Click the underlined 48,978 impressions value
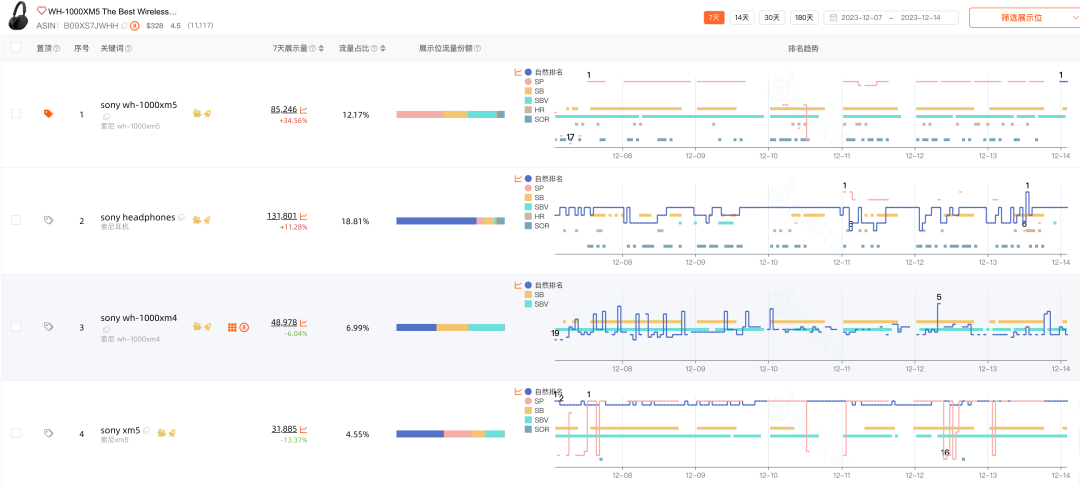The width and height of the screenshot is (1080, 486). 284,322
